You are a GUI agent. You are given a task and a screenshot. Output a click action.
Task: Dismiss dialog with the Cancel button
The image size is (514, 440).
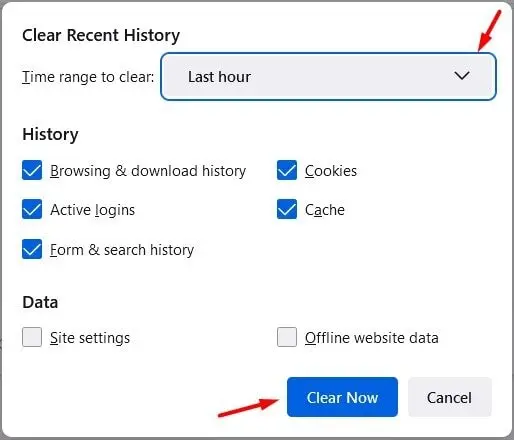(x=450, y=397)
